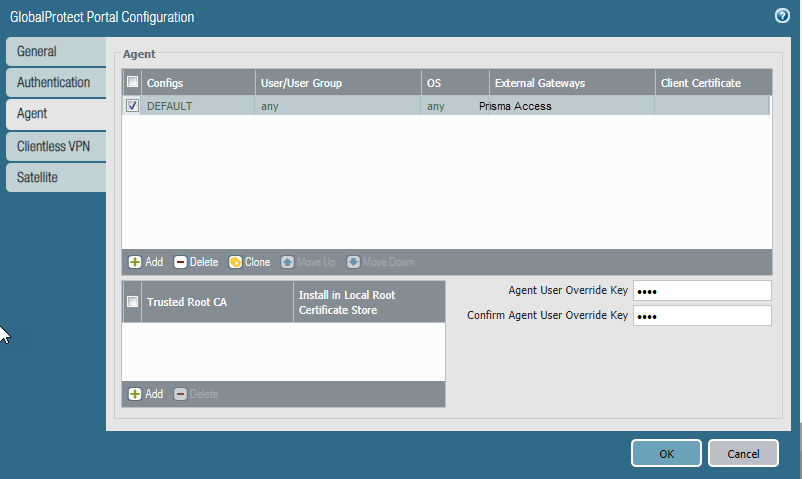
Task: Toggle the select-all checkbox in Configs header
Action: [x=133, y=83]
